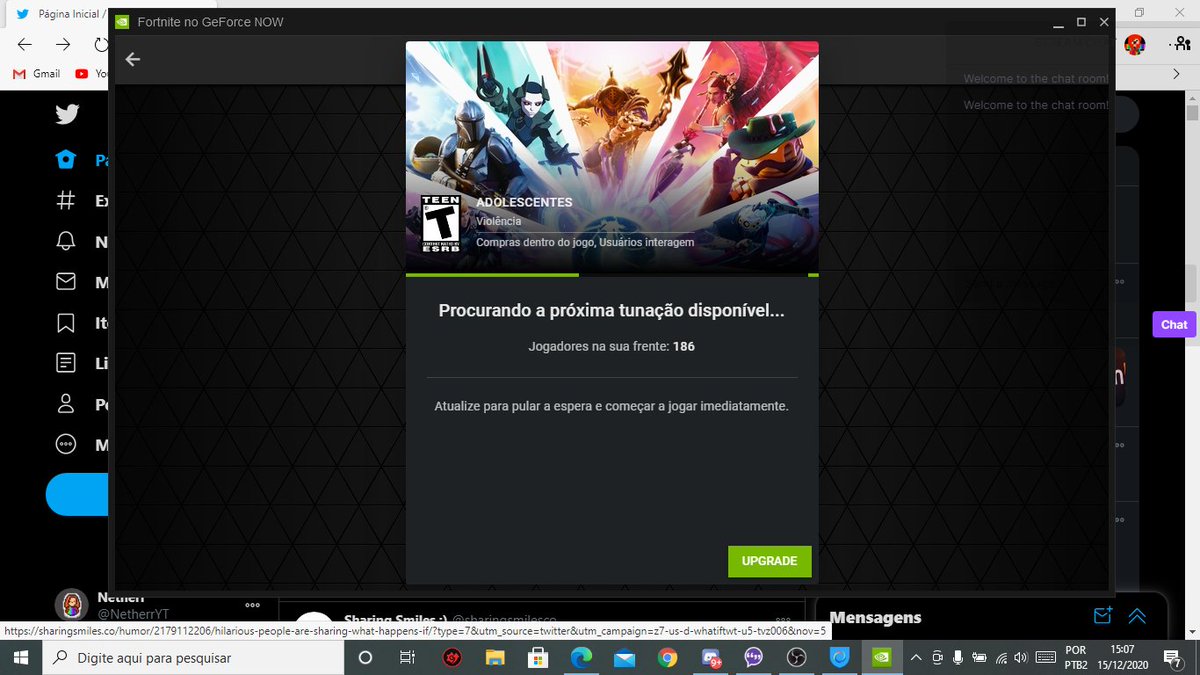Expand the Mensagens drawer
The height and width of the screenshot is (675, 1200).
pyautogui.click(x=1137, y=616)
